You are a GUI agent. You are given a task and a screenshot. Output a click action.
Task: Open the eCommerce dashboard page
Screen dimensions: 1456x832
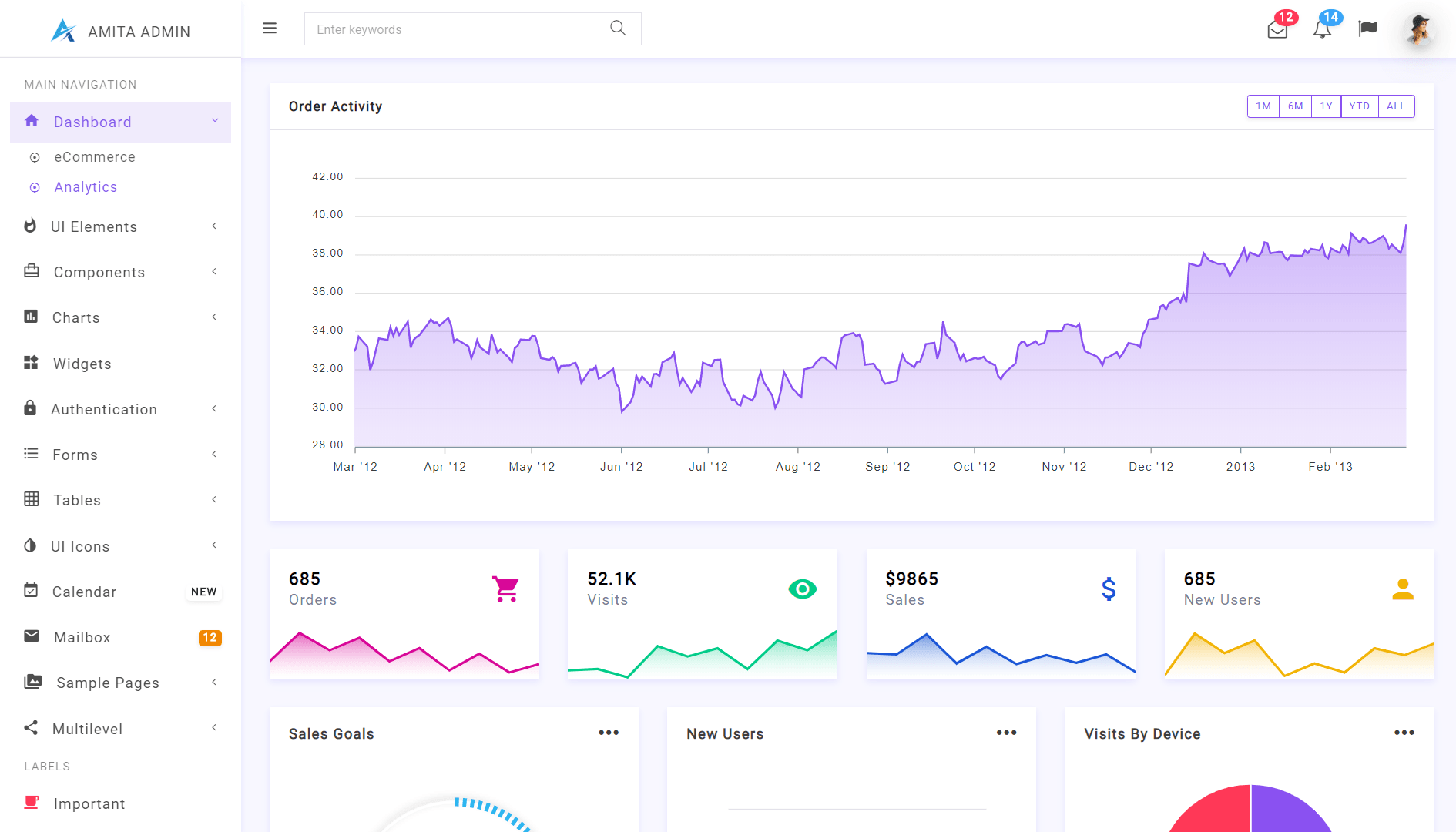[95, 157]
